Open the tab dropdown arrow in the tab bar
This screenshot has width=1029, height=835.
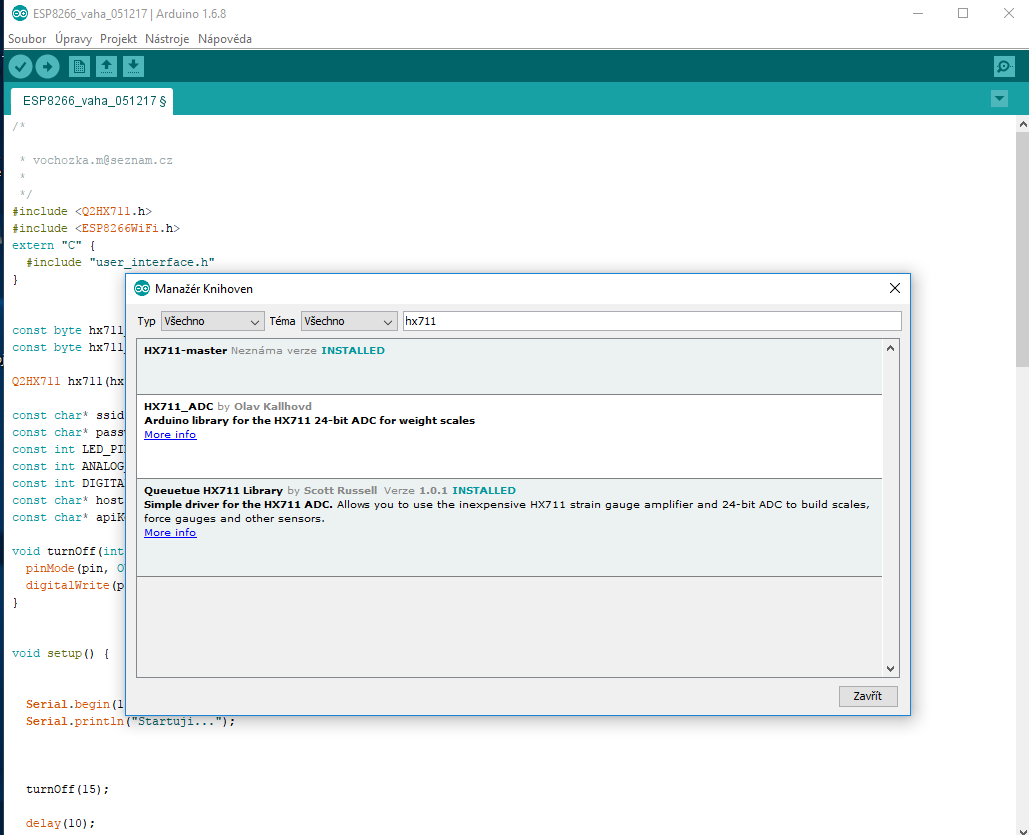(x=999, y=99)
